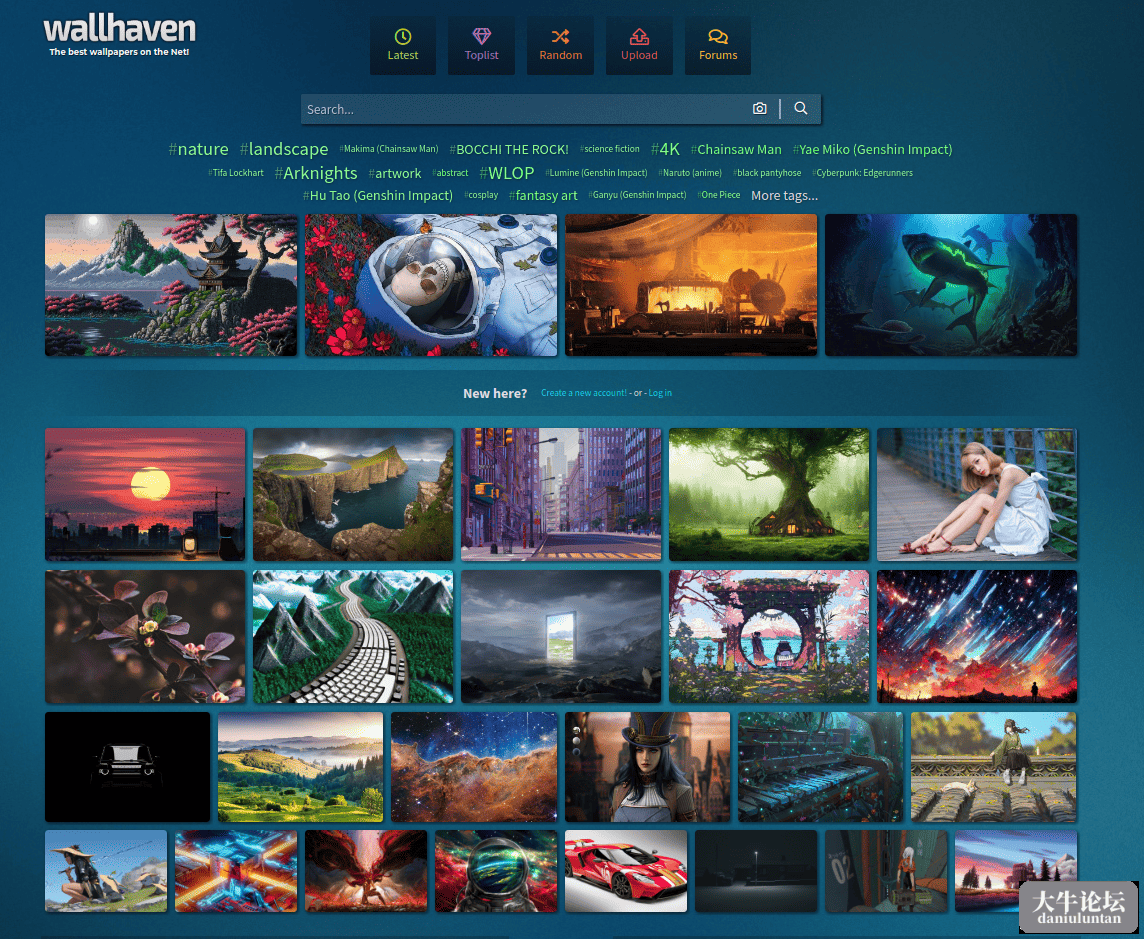Open the red sunset city skyline wallpaper
This screenshot has width=1144, height=939.
145,495
